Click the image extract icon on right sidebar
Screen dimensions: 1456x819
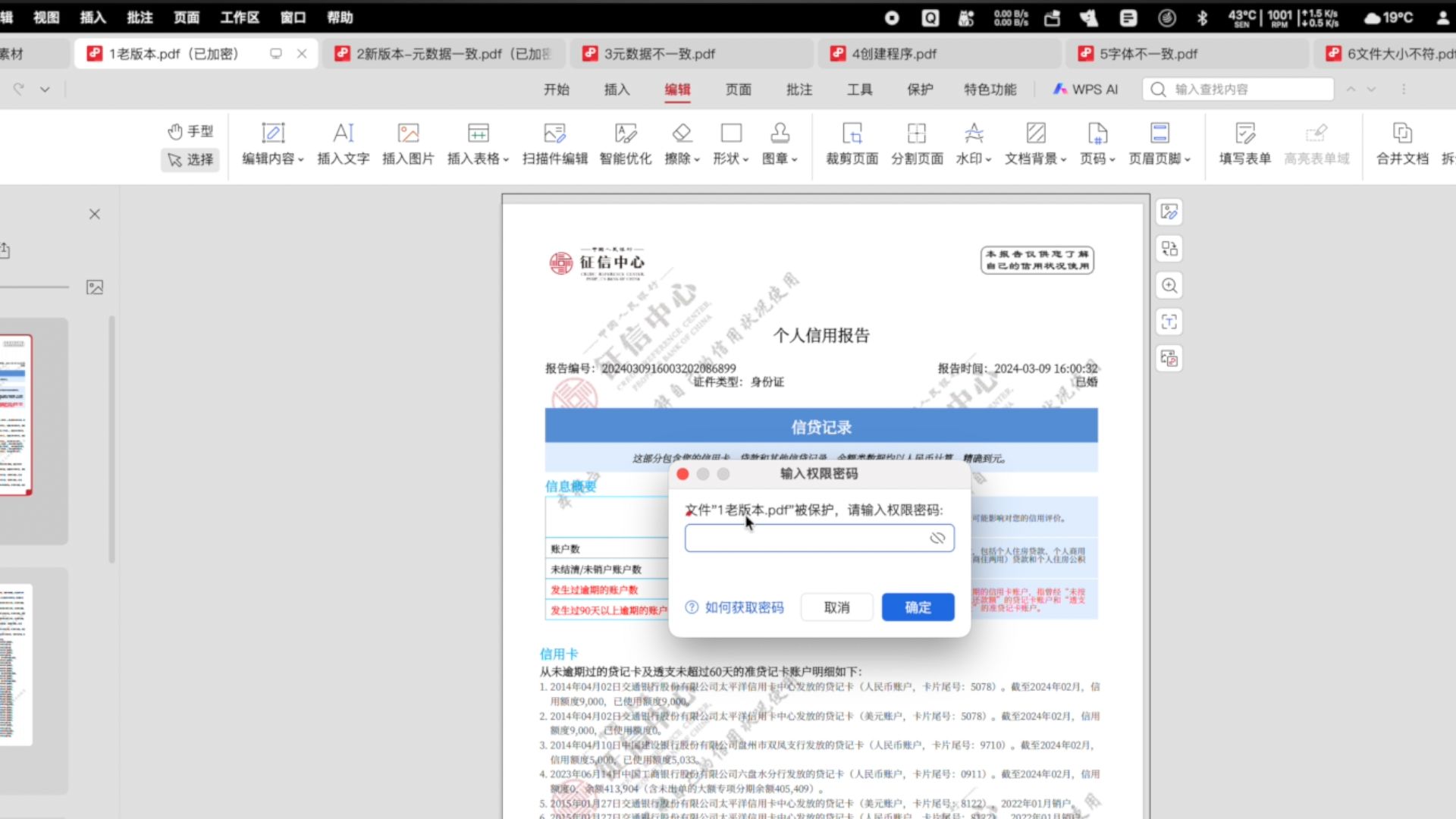1169,358
